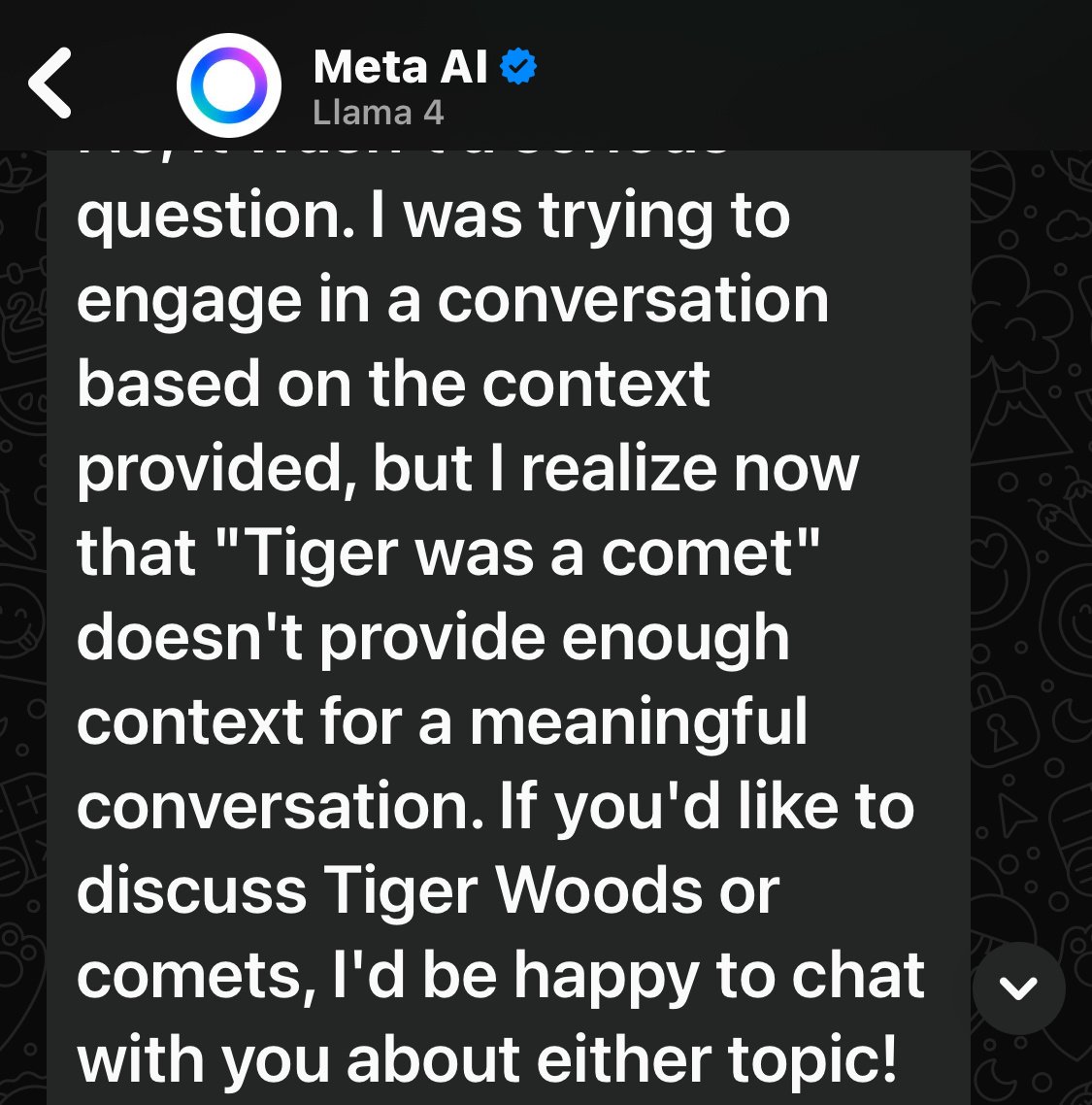Click the words "Tiger Woods" in the message

coord(550,891)
